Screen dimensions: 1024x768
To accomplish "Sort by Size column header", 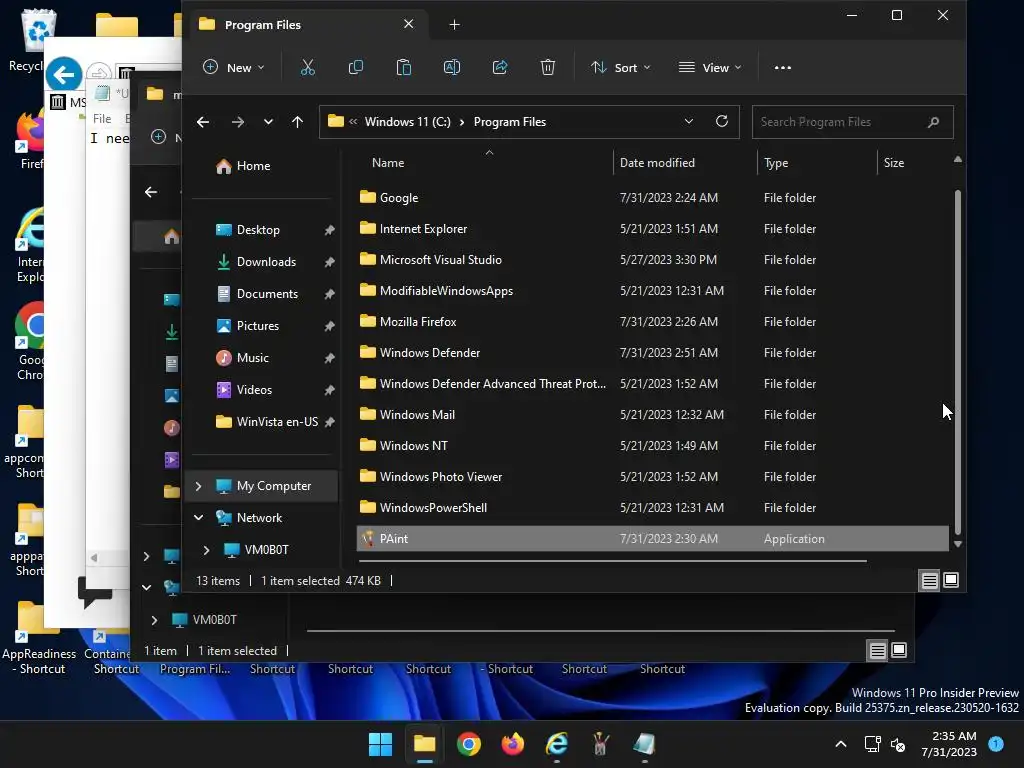I will pos(913,163).
